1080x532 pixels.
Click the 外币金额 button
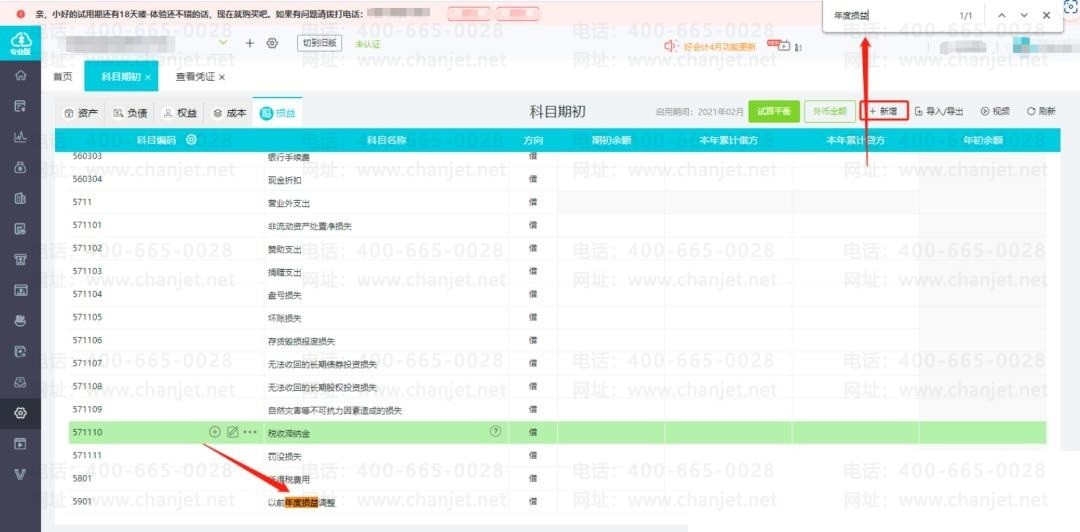tap(830, 111)
